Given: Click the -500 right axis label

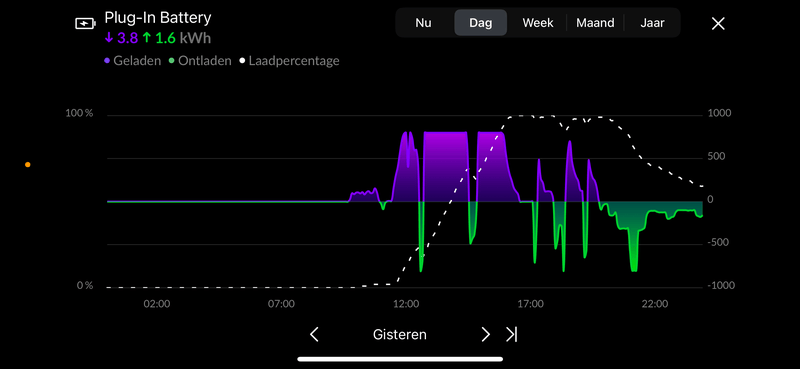Looking at the screenshot, I should [719, 242].
